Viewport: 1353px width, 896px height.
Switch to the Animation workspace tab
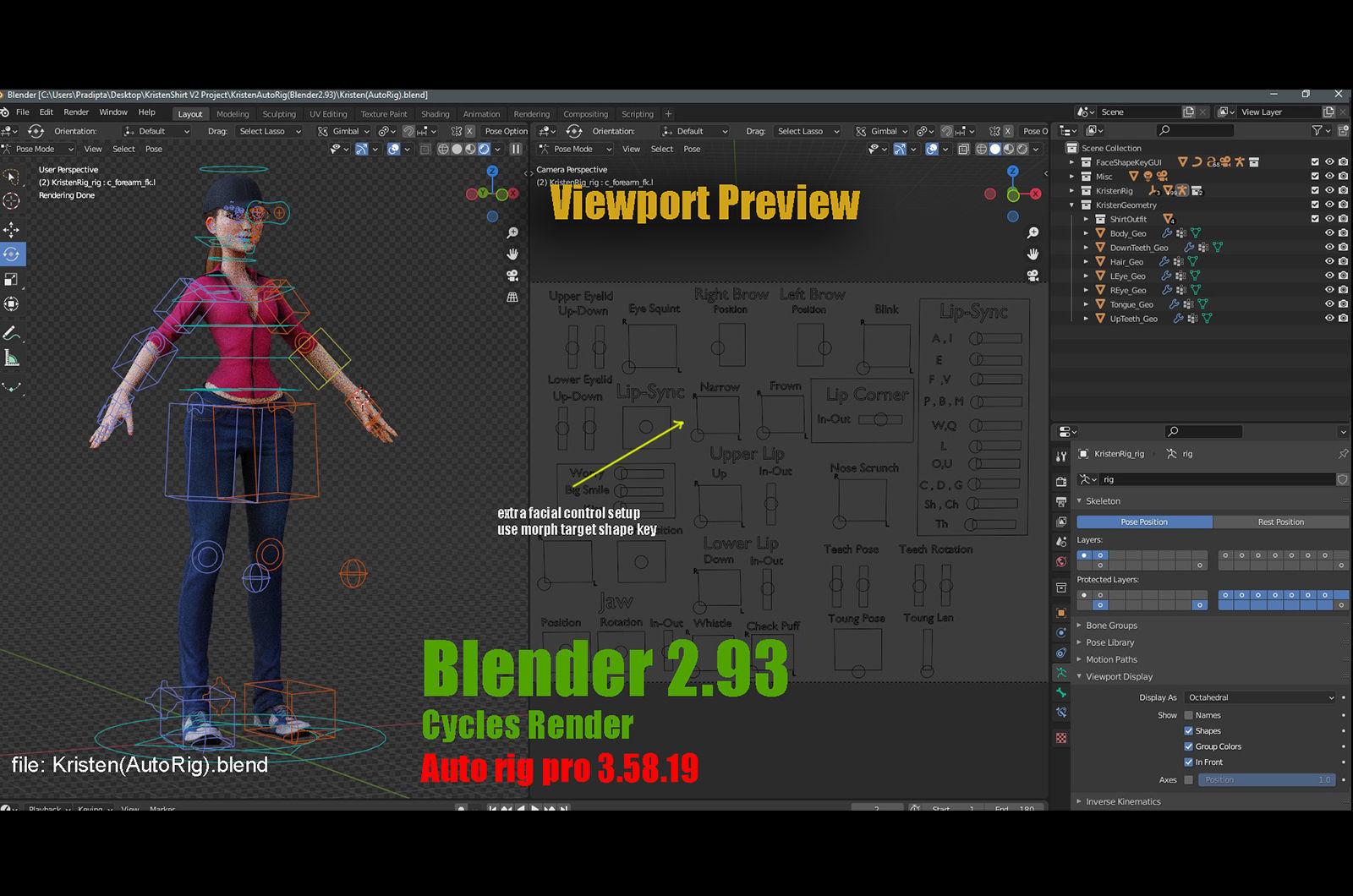coord(481,114)
